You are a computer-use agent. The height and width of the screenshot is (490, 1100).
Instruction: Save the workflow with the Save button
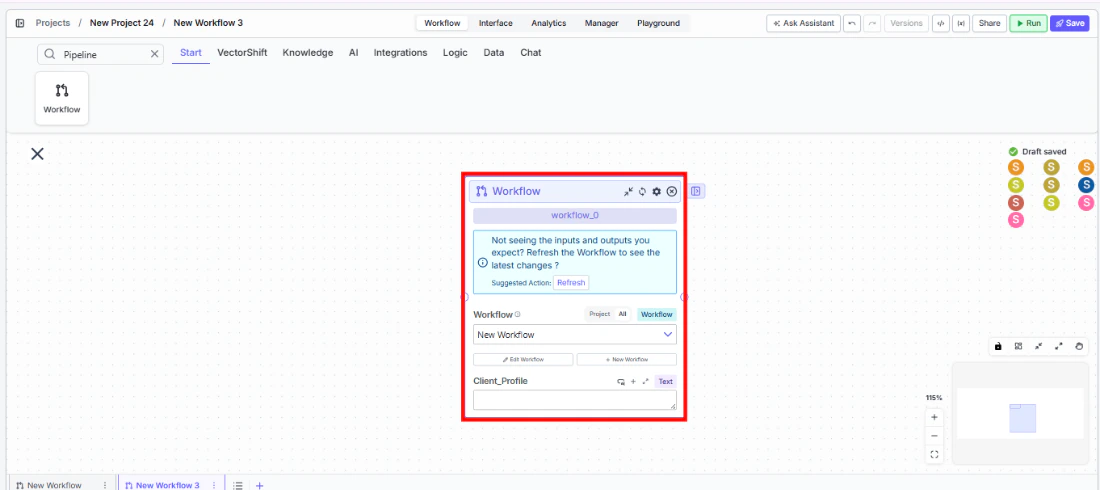click(x=1070, y=23)
